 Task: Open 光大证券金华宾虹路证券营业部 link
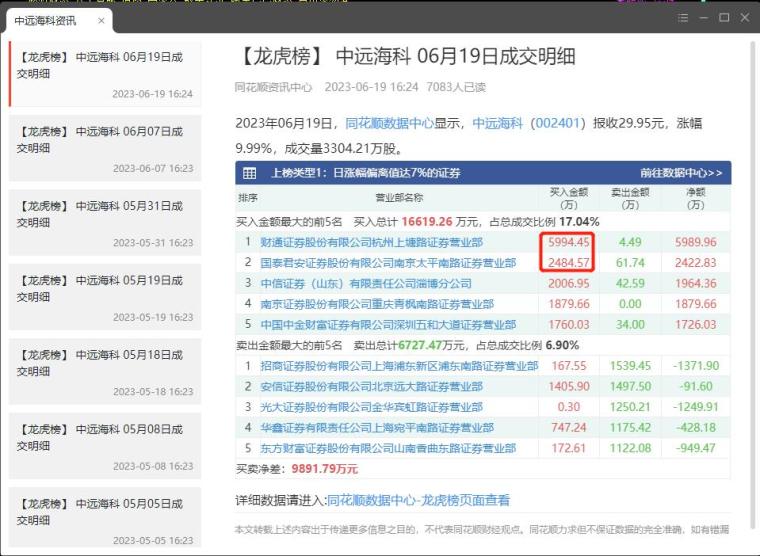click(x=372, y=407)
